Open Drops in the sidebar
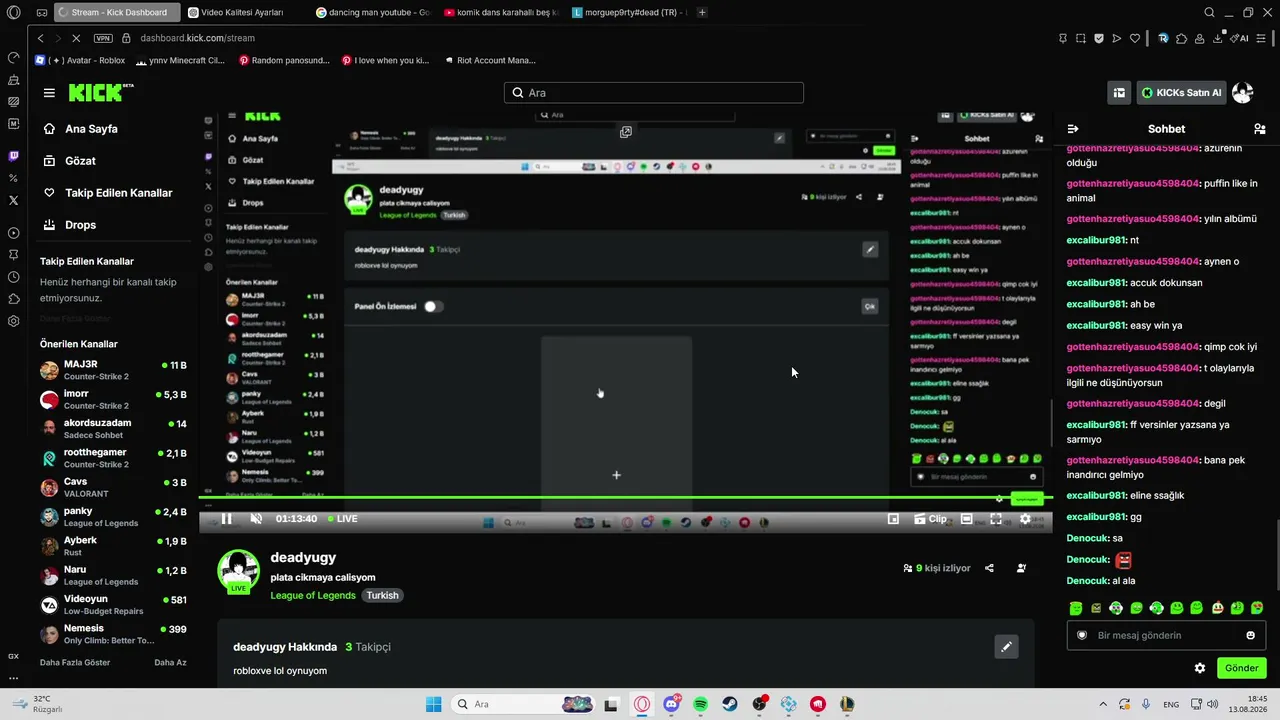The image size is (1280, 720). tap(81, 225)
